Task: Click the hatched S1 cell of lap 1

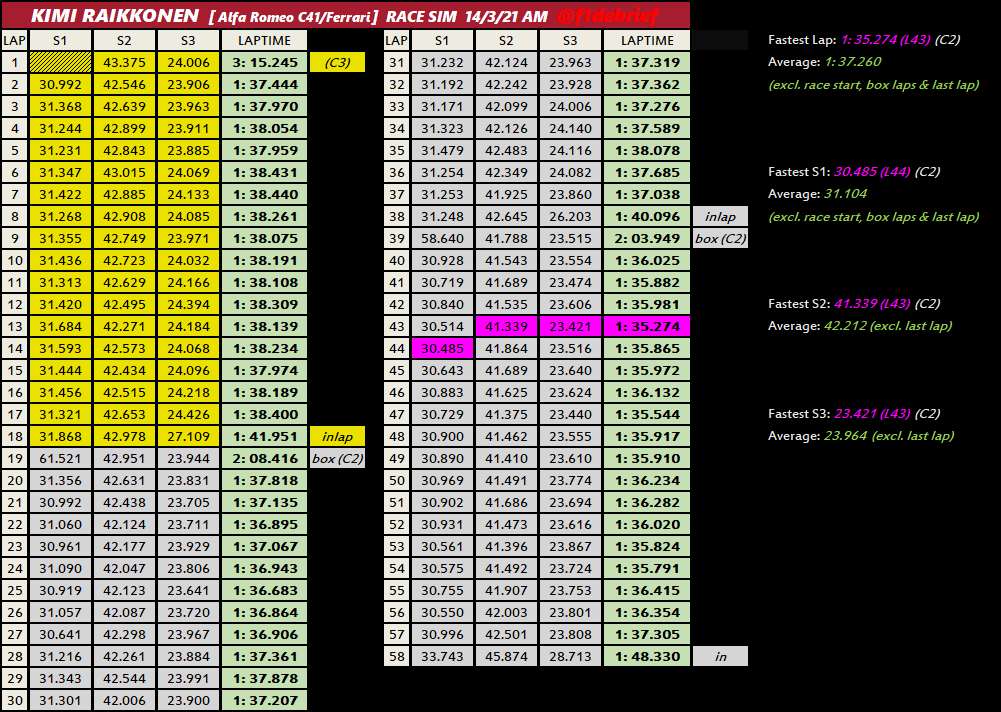Action: [x=60, y=63]
